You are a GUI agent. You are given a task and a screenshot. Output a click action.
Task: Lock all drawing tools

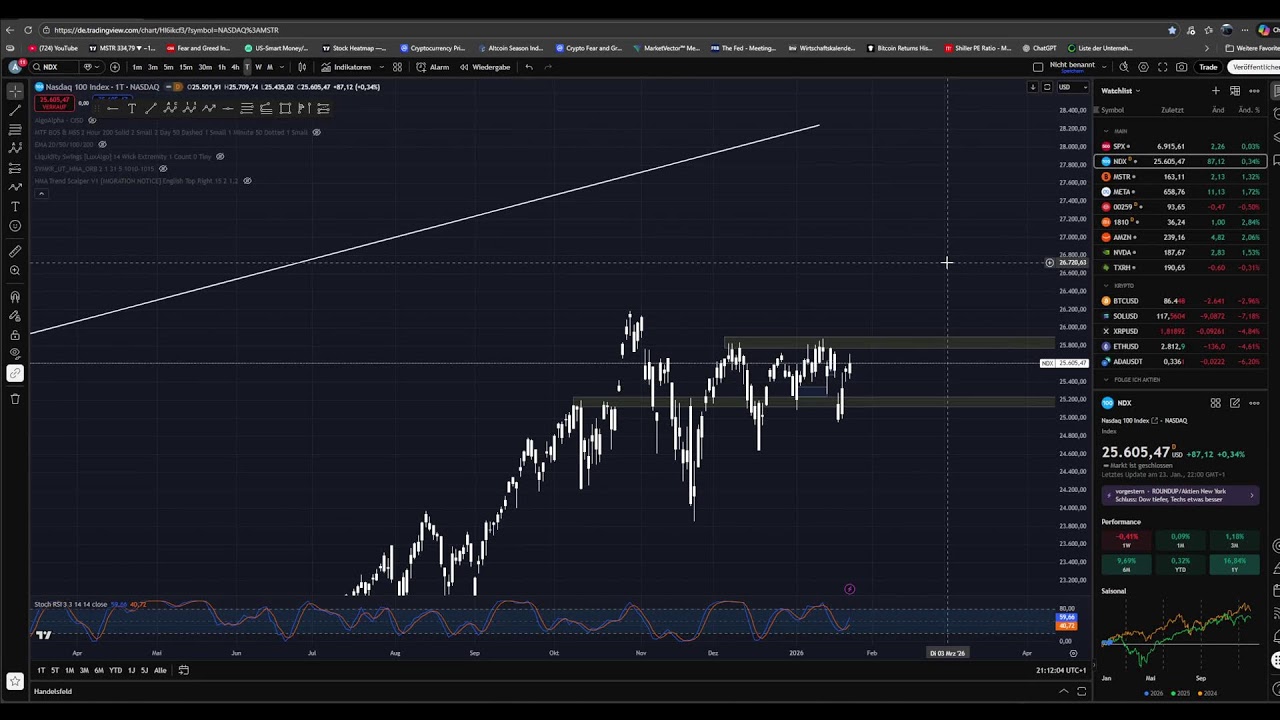point(15,335)
